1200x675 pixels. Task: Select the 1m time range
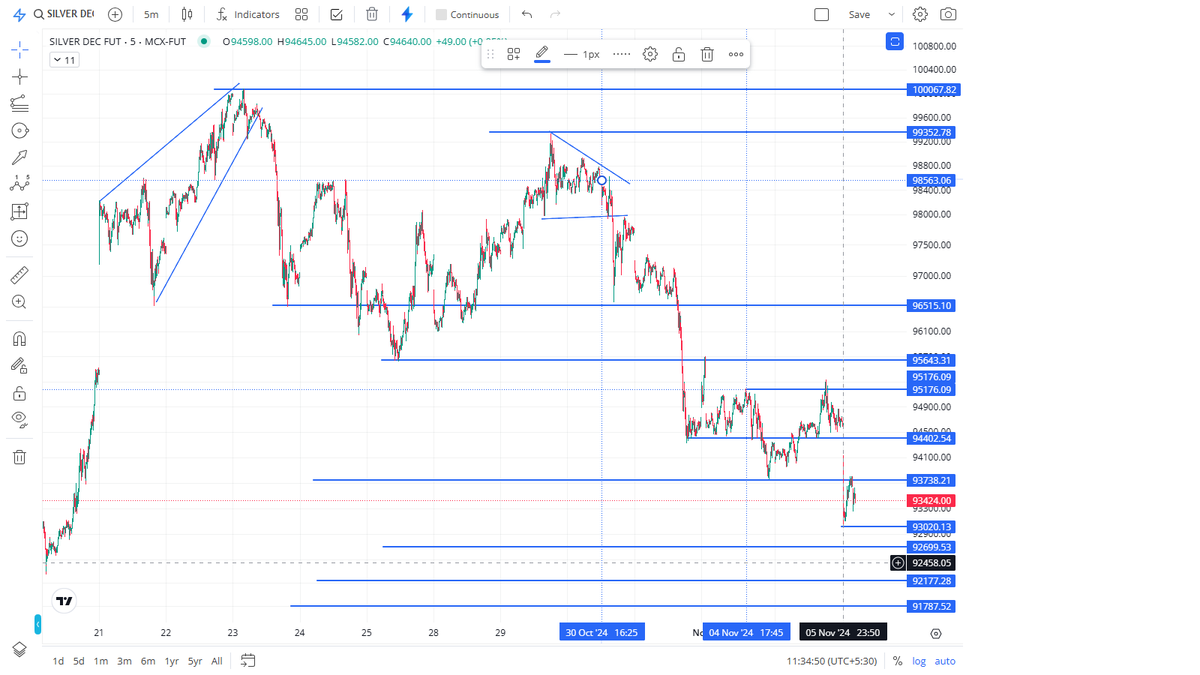pyautogui.click(x=101, y=661)
